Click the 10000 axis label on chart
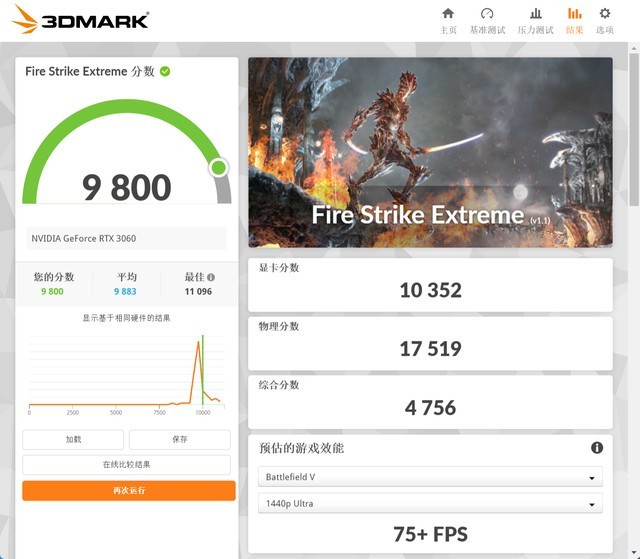640x559 pixels. 203,413
